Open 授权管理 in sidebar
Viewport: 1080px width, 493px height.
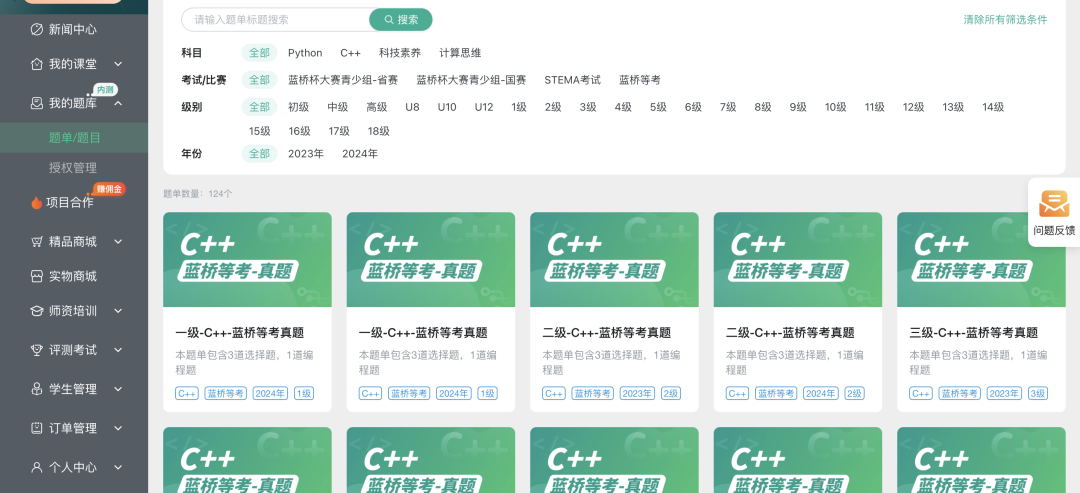(73, 168)
